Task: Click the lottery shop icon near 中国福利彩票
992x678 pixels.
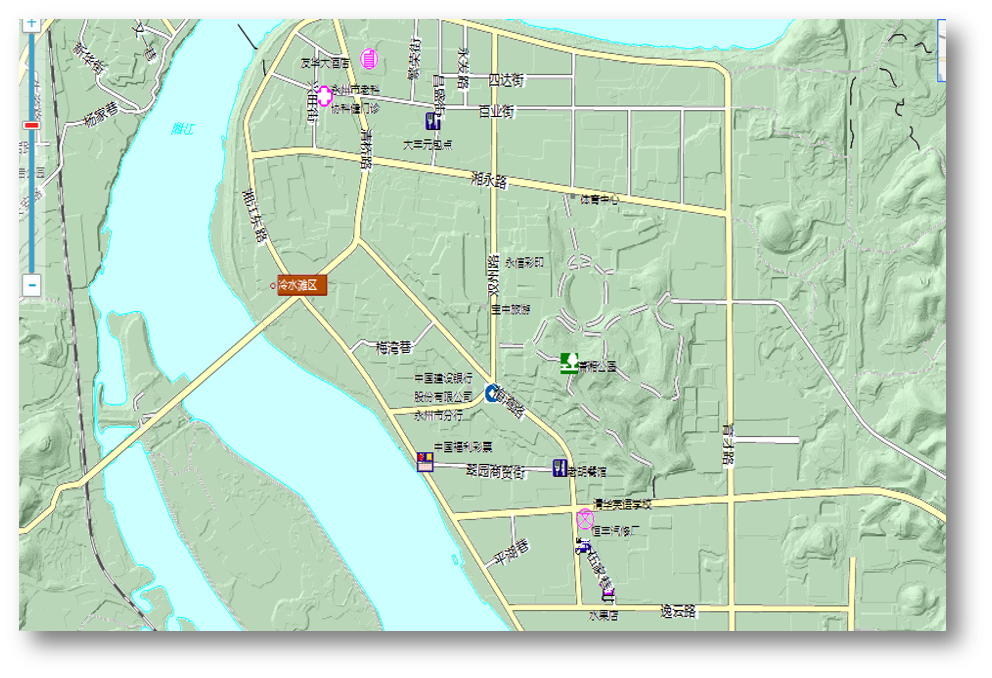Action: [425, 462]
